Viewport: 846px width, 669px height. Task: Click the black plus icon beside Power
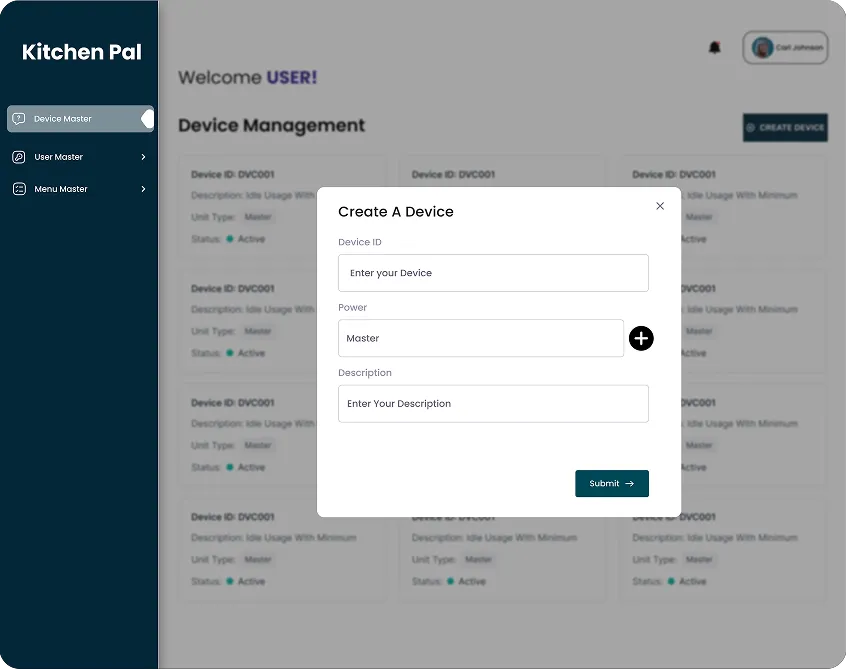(641, 338)
